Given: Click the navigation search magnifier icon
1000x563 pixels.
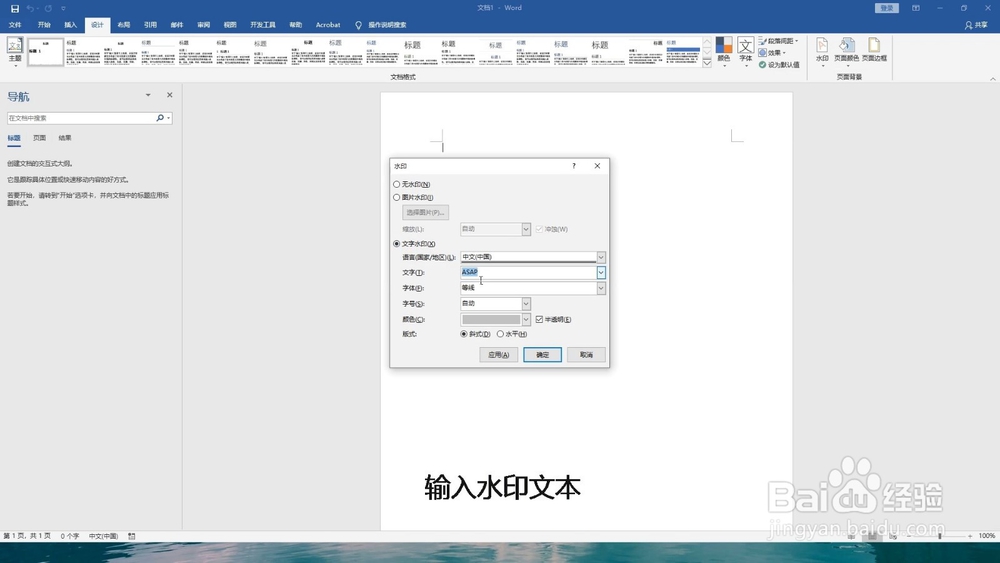Looking at the screenshot, I should click(160, 118).
